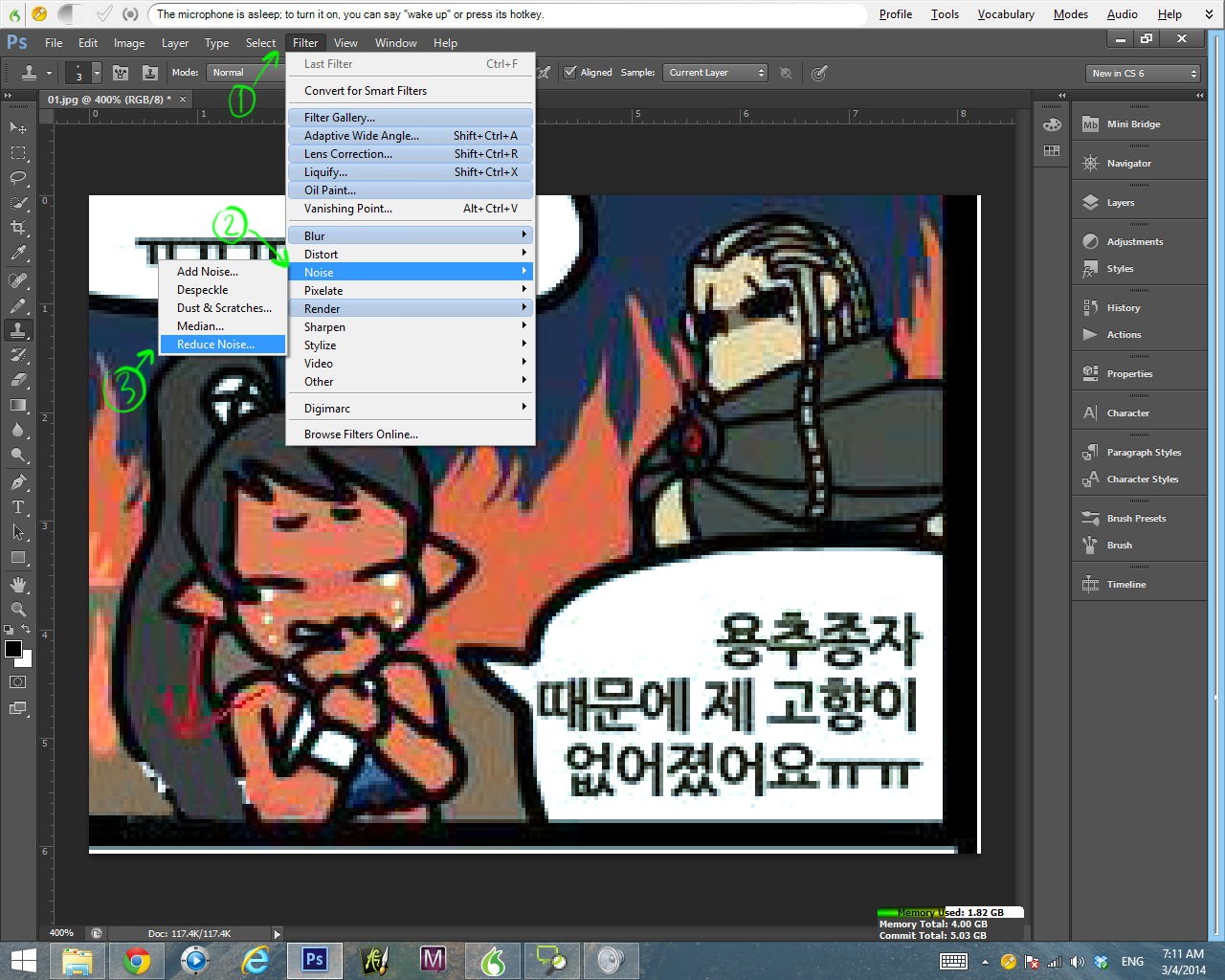Select the History Brush tool
This screenshot has width=1225, height=980.
[x=18, y=355]
